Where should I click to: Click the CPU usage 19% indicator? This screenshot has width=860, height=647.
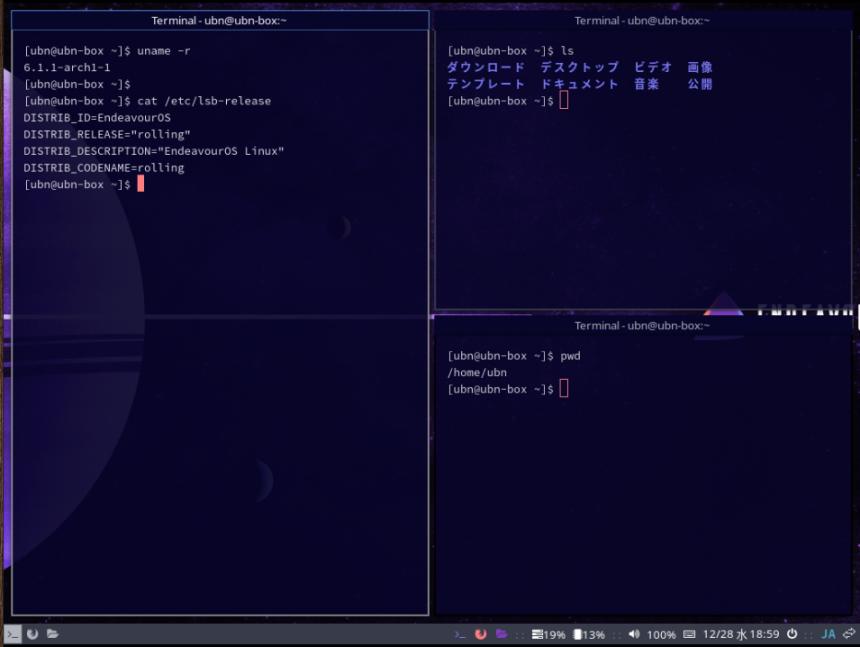tap(548, 634)
